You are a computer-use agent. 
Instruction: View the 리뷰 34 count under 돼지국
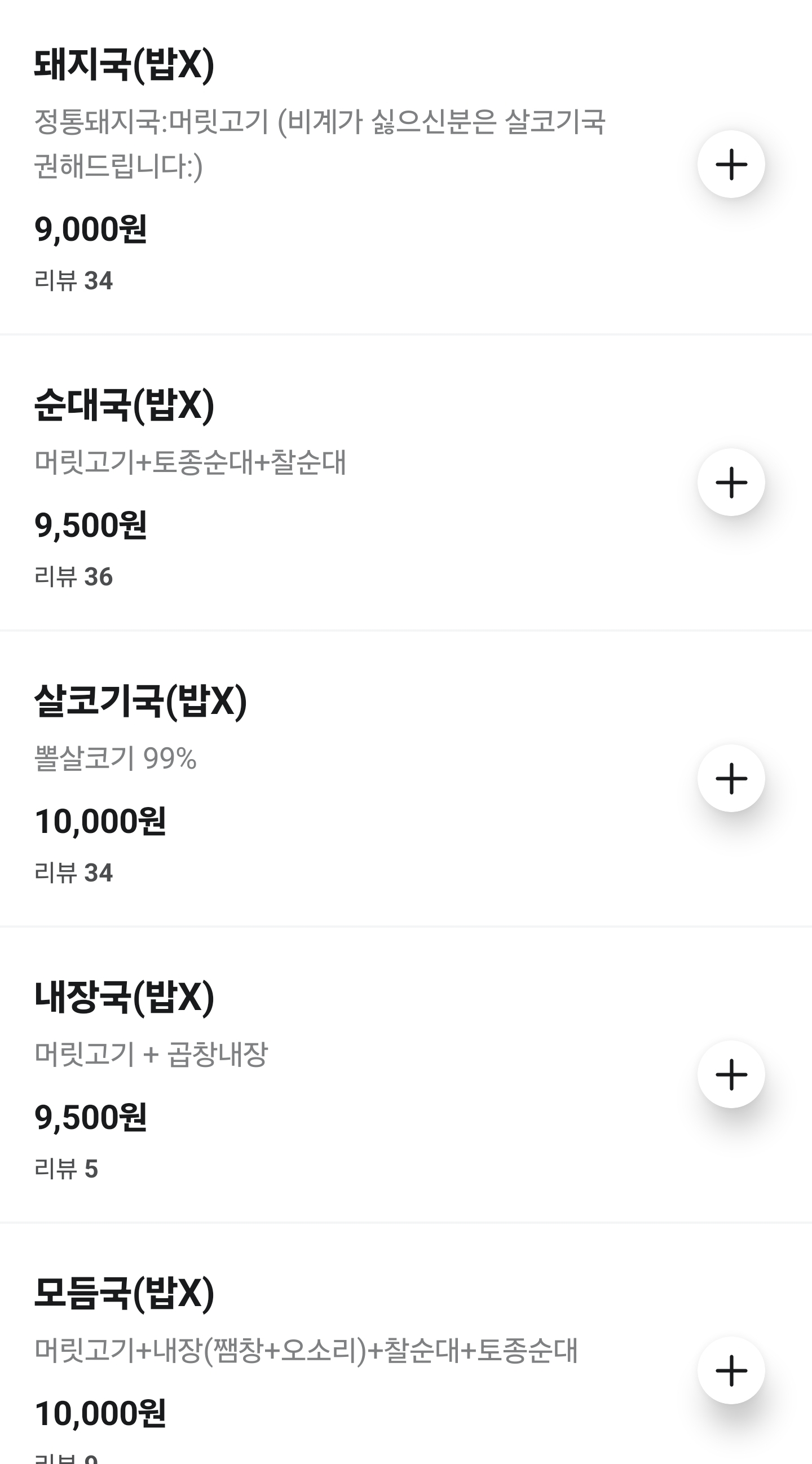click(x=74, y=281)
